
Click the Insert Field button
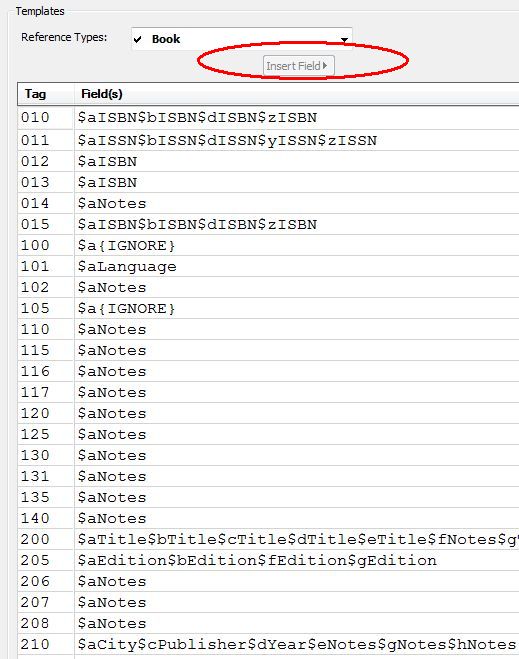(298, 66)
